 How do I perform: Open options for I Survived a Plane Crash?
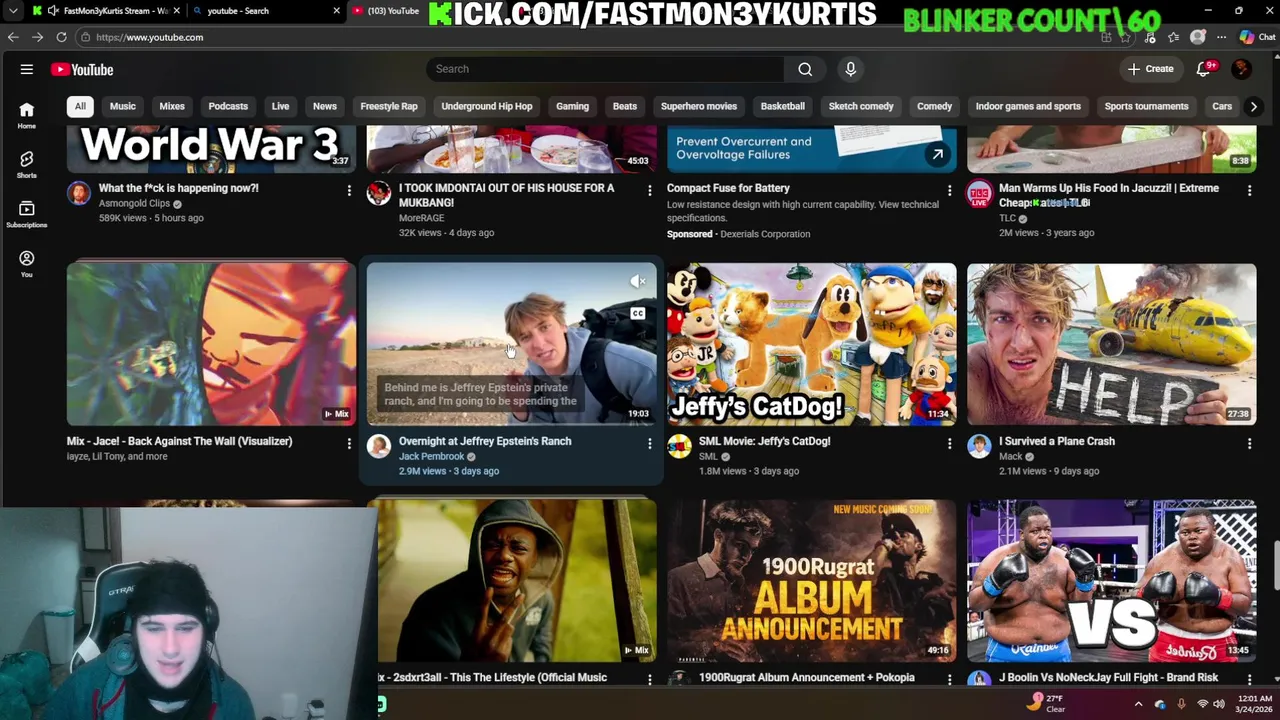1249,443
